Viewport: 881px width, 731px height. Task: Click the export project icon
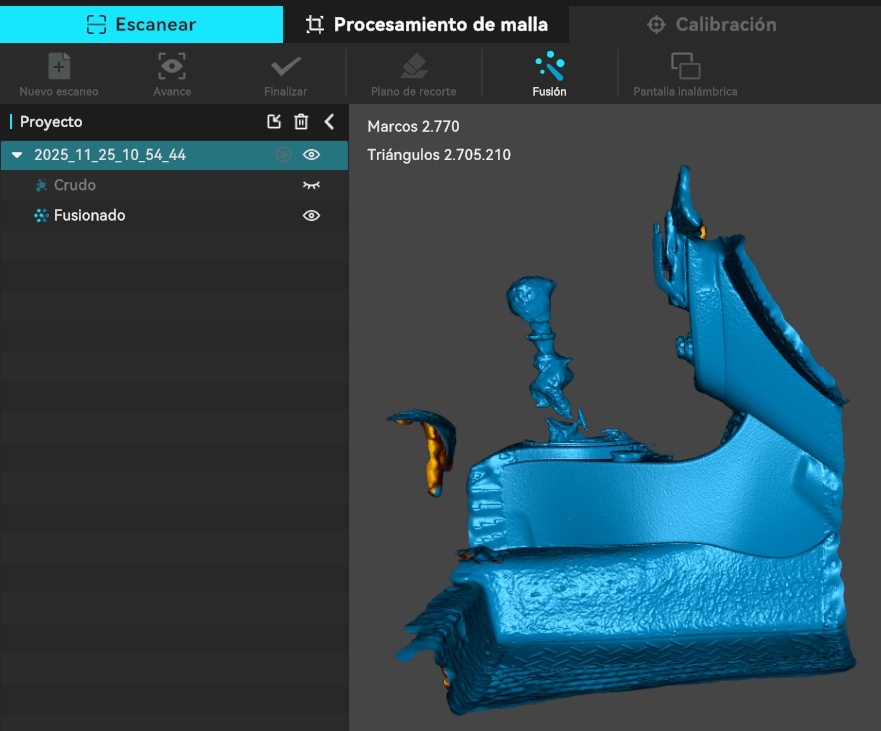(274, 122)
